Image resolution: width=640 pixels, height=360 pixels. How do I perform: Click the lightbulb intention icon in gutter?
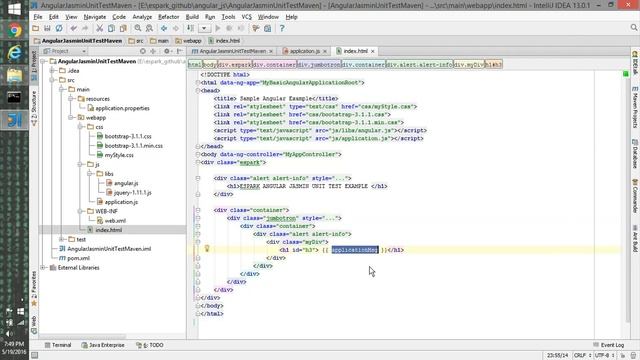207,248
